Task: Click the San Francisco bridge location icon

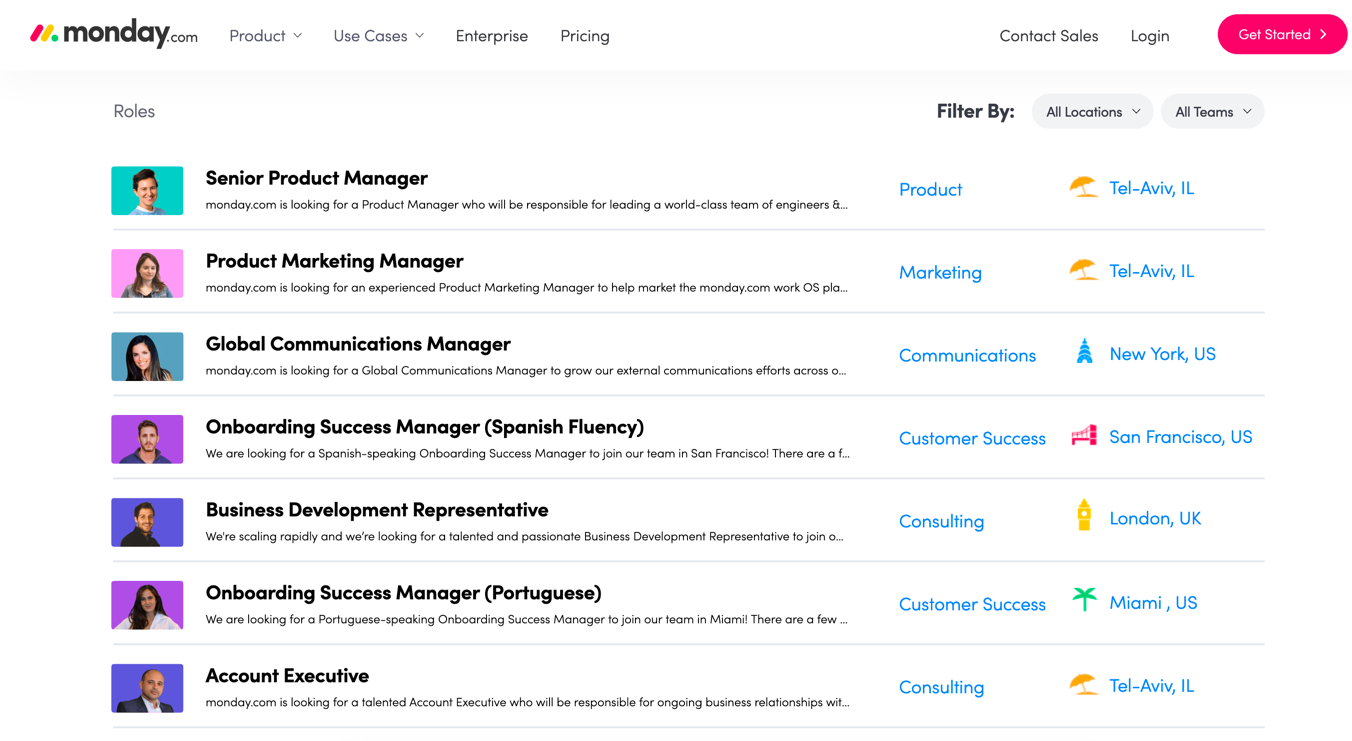Action: [1084, 436]
